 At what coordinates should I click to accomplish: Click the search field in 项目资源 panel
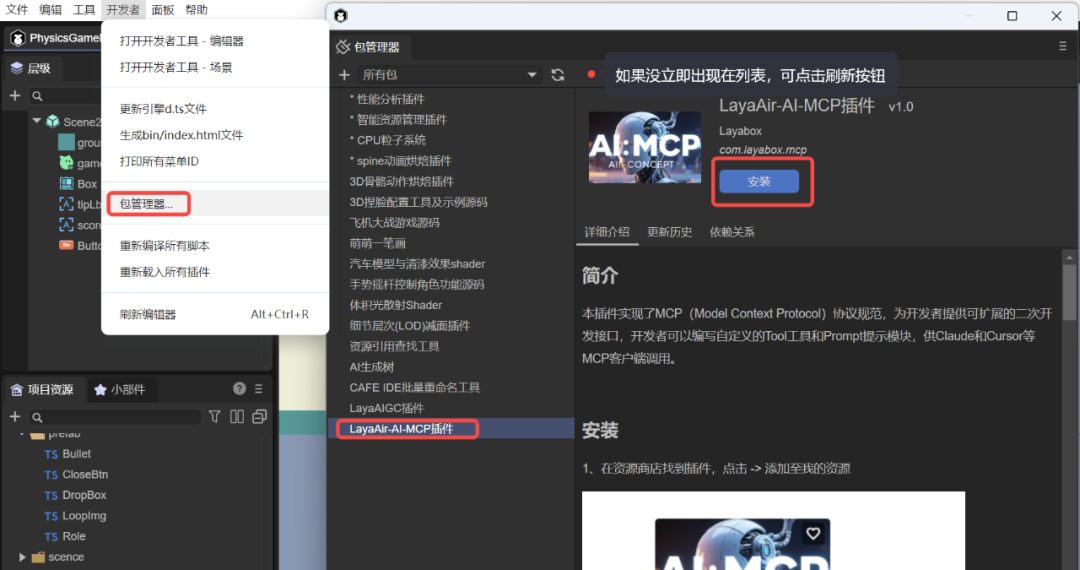(115, 417)
